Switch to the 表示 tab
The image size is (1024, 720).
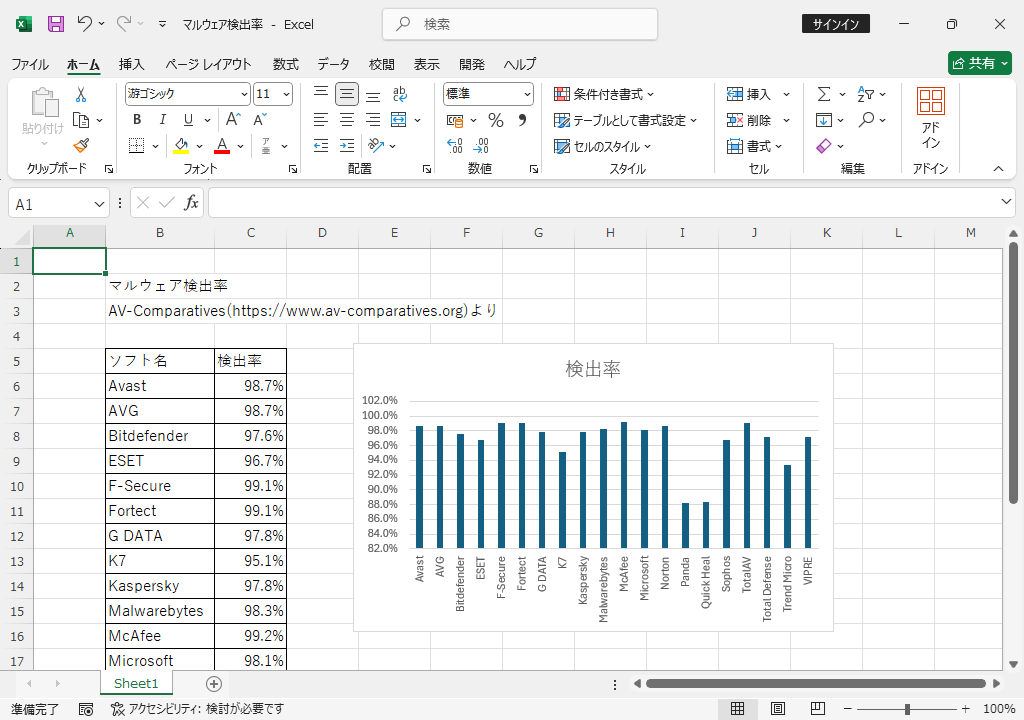click(426, 64)
